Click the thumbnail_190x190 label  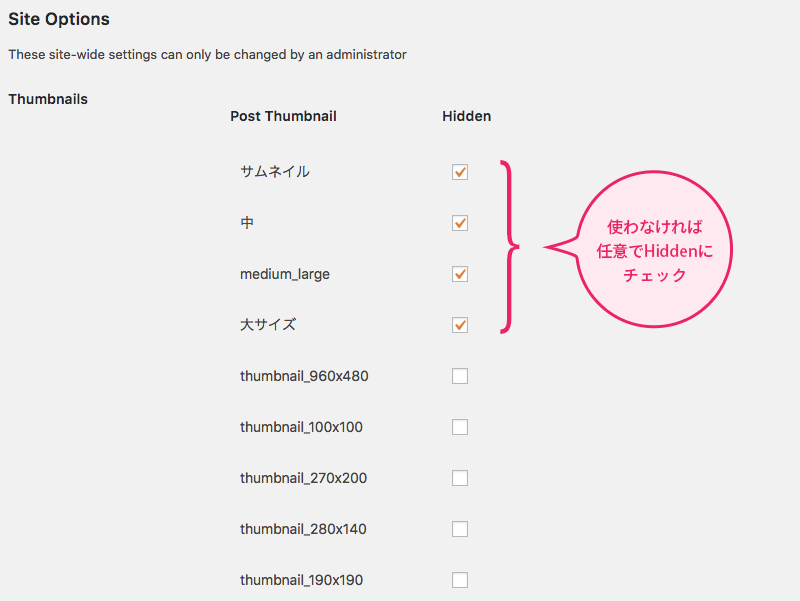[x=301, y=580]
